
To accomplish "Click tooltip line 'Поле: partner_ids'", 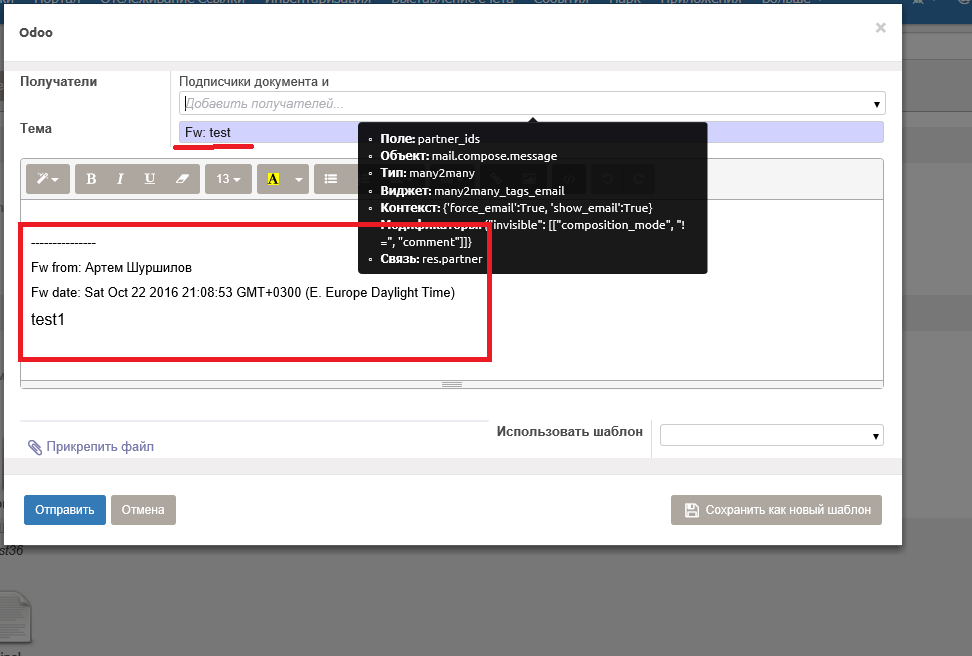I will coord(430,139).
